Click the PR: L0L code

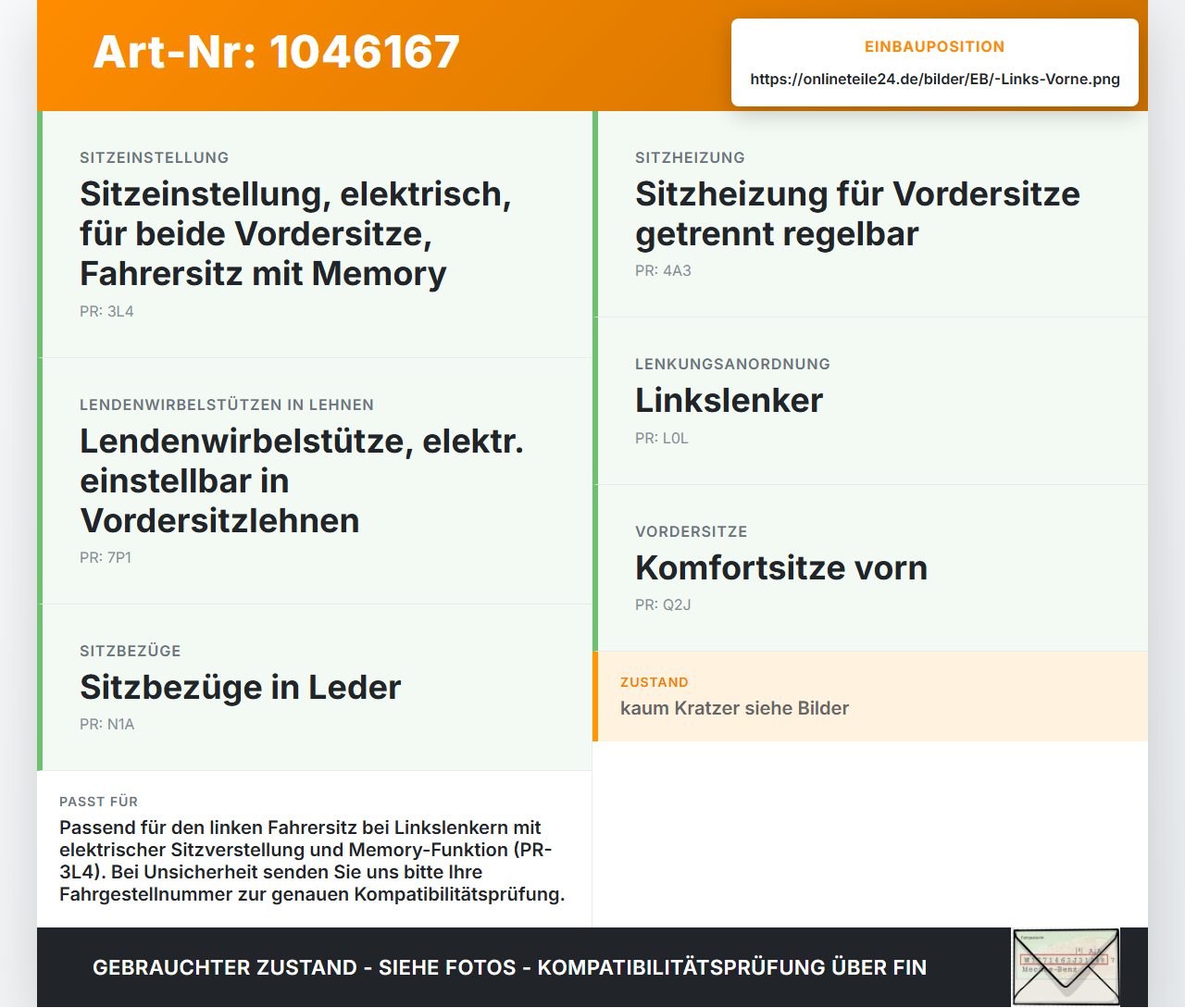point(662,438)
